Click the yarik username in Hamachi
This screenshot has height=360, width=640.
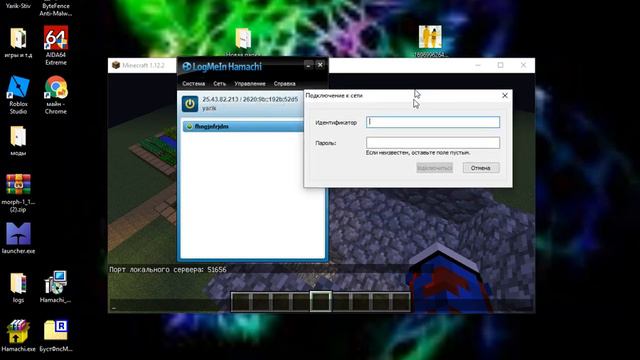(209, 108)
